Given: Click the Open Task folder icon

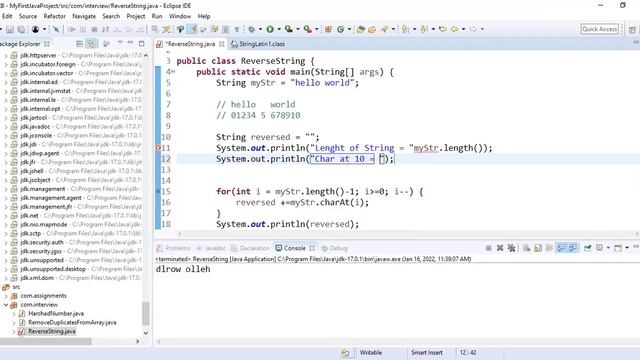Looking at the screenshot, I should (x=372, y=29).
